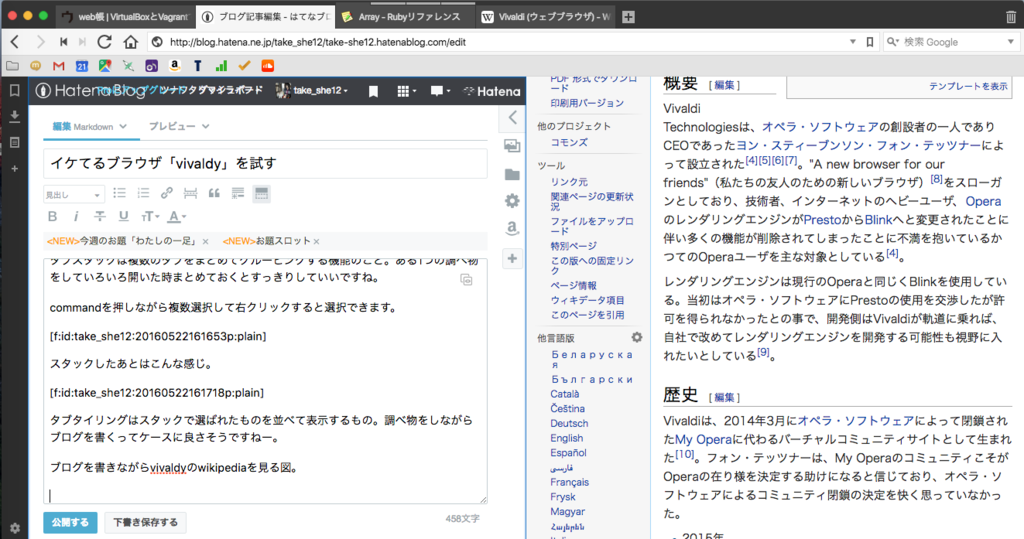Open the photo insert sidebar panel
The width and height of the screenshot is (1024, 539).
pos(512,146)
